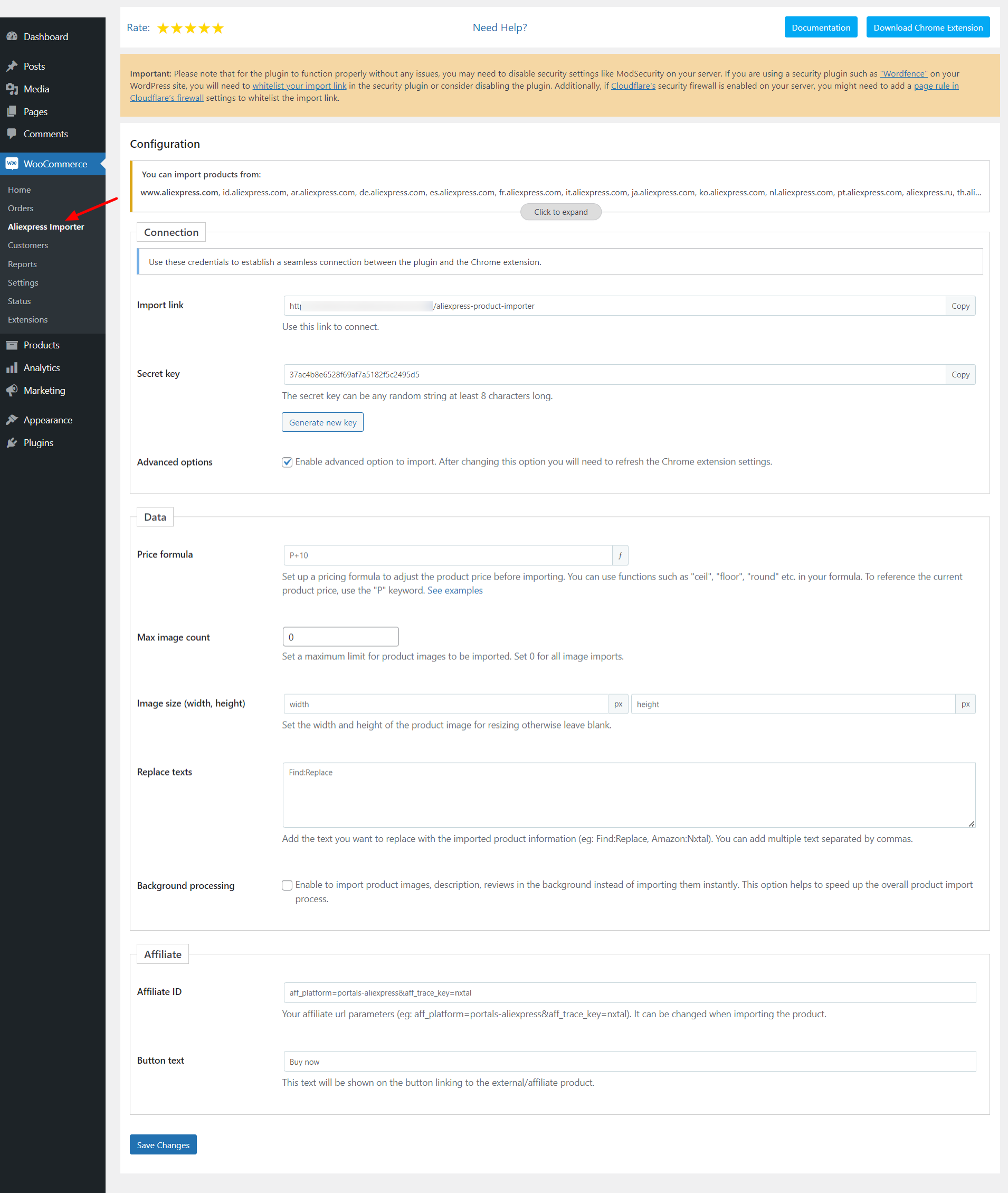
Task: Open WooCommerce Status submenu
Action: point(20,301)
